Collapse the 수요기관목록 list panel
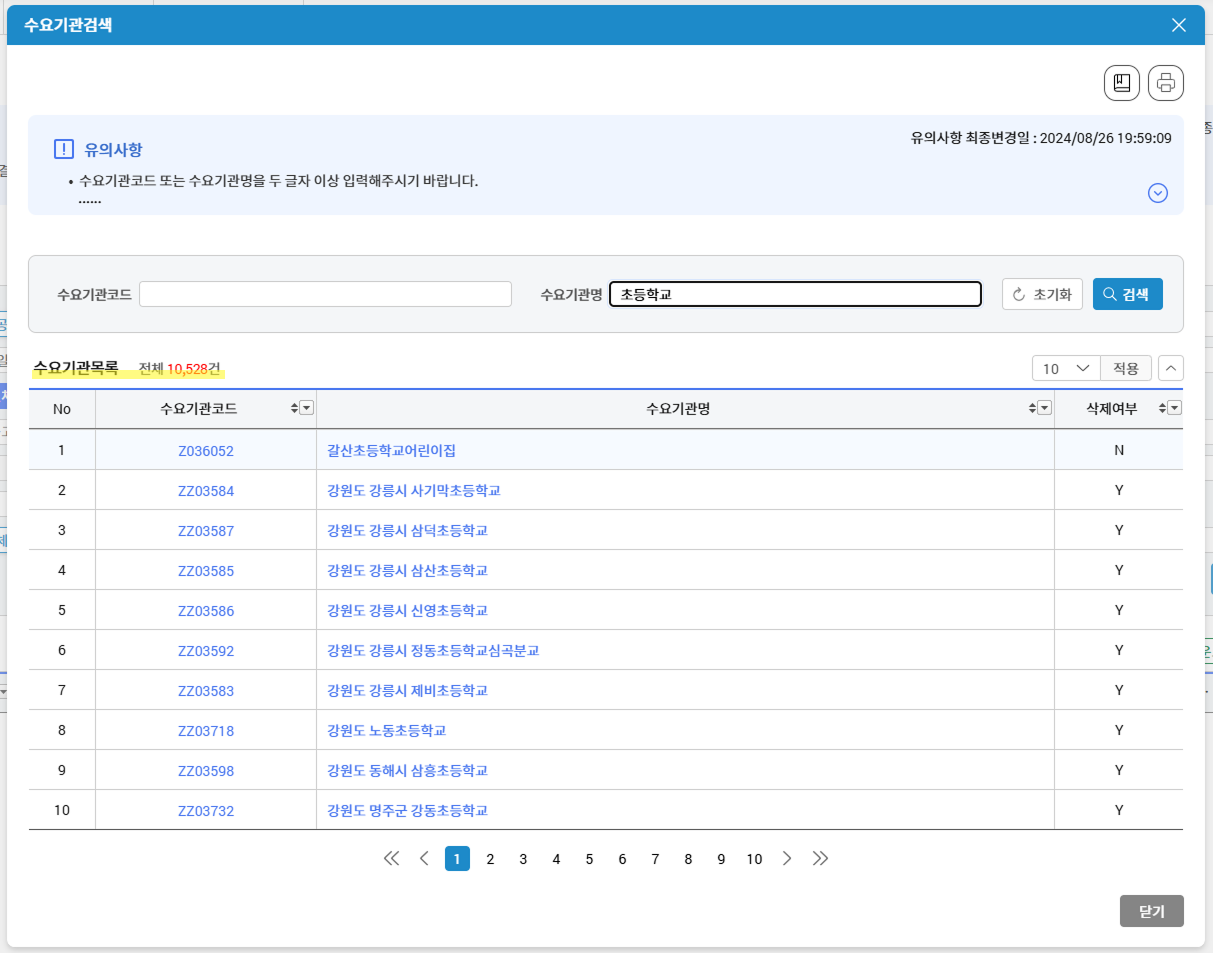Viewport: 1213px width, 953px height. pos(1170,368)
